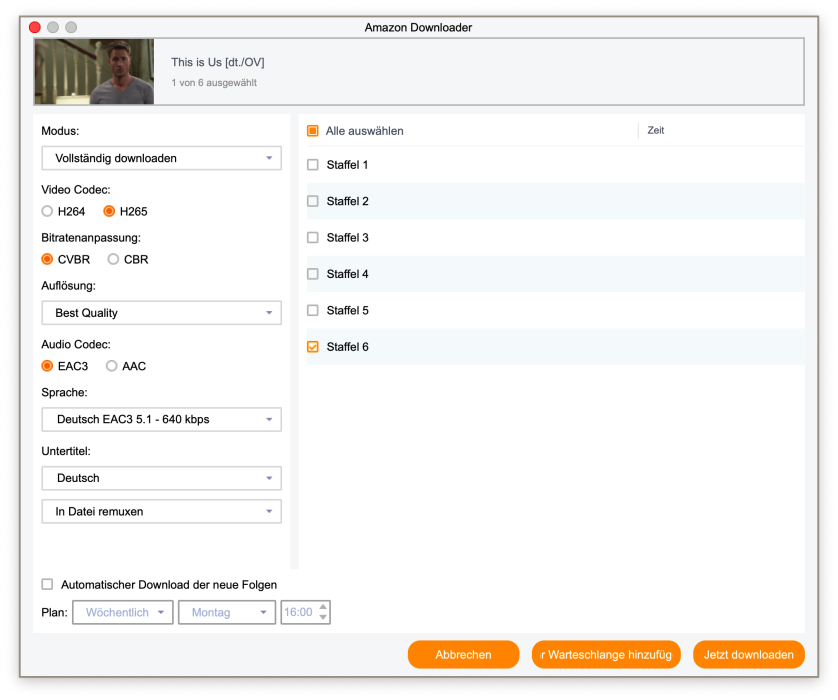Switch audio codec to AAC

112,366
